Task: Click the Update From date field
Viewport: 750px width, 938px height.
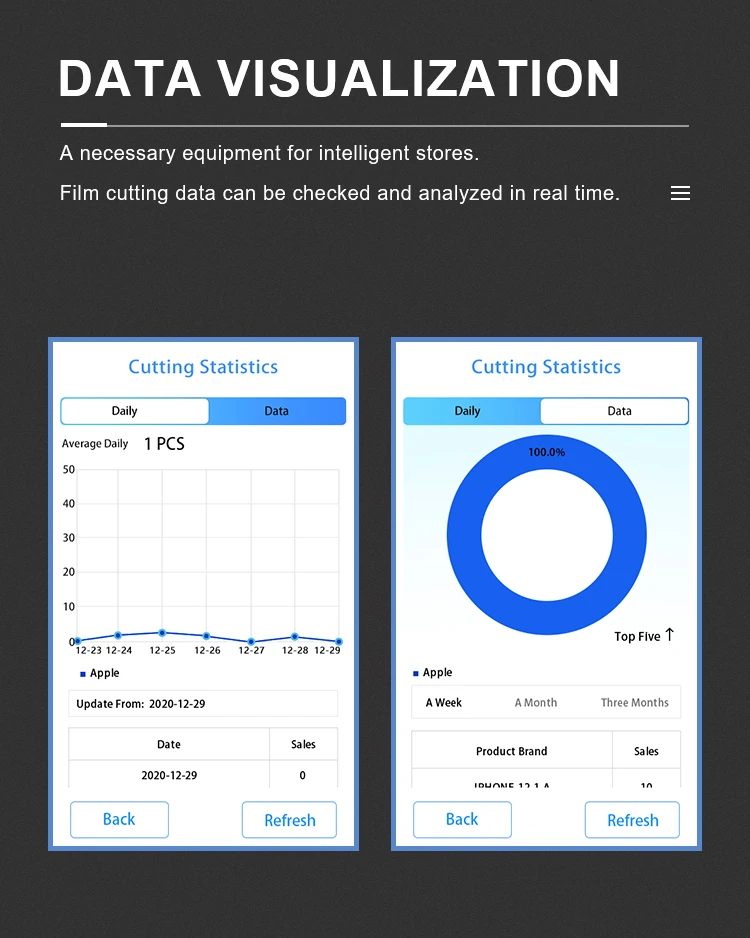Action: tap(203, 704)
